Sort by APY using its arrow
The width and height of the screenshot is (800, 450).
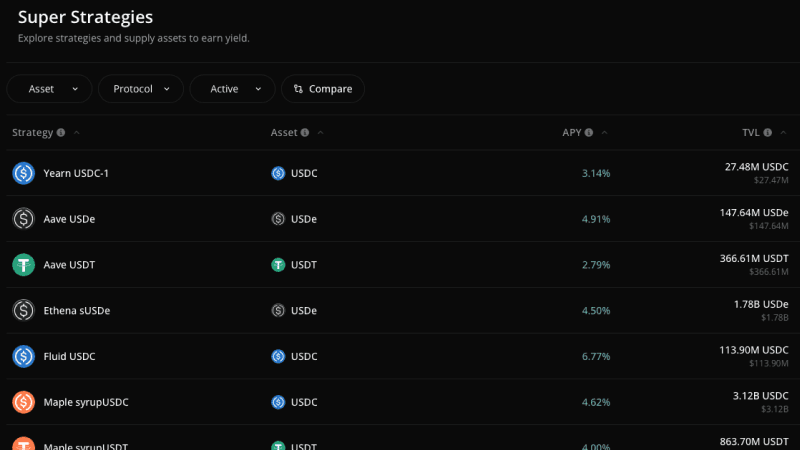[604, 133]
